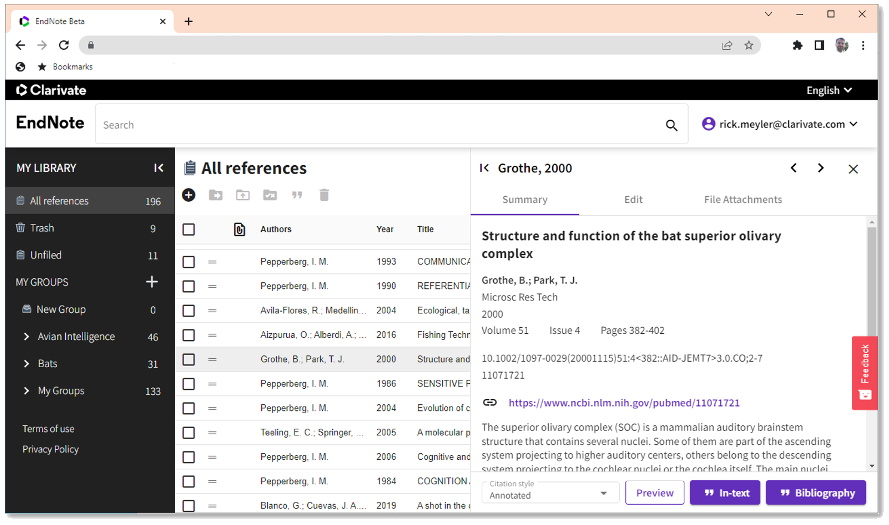Switch to the Edit tab

pos(633,200)
